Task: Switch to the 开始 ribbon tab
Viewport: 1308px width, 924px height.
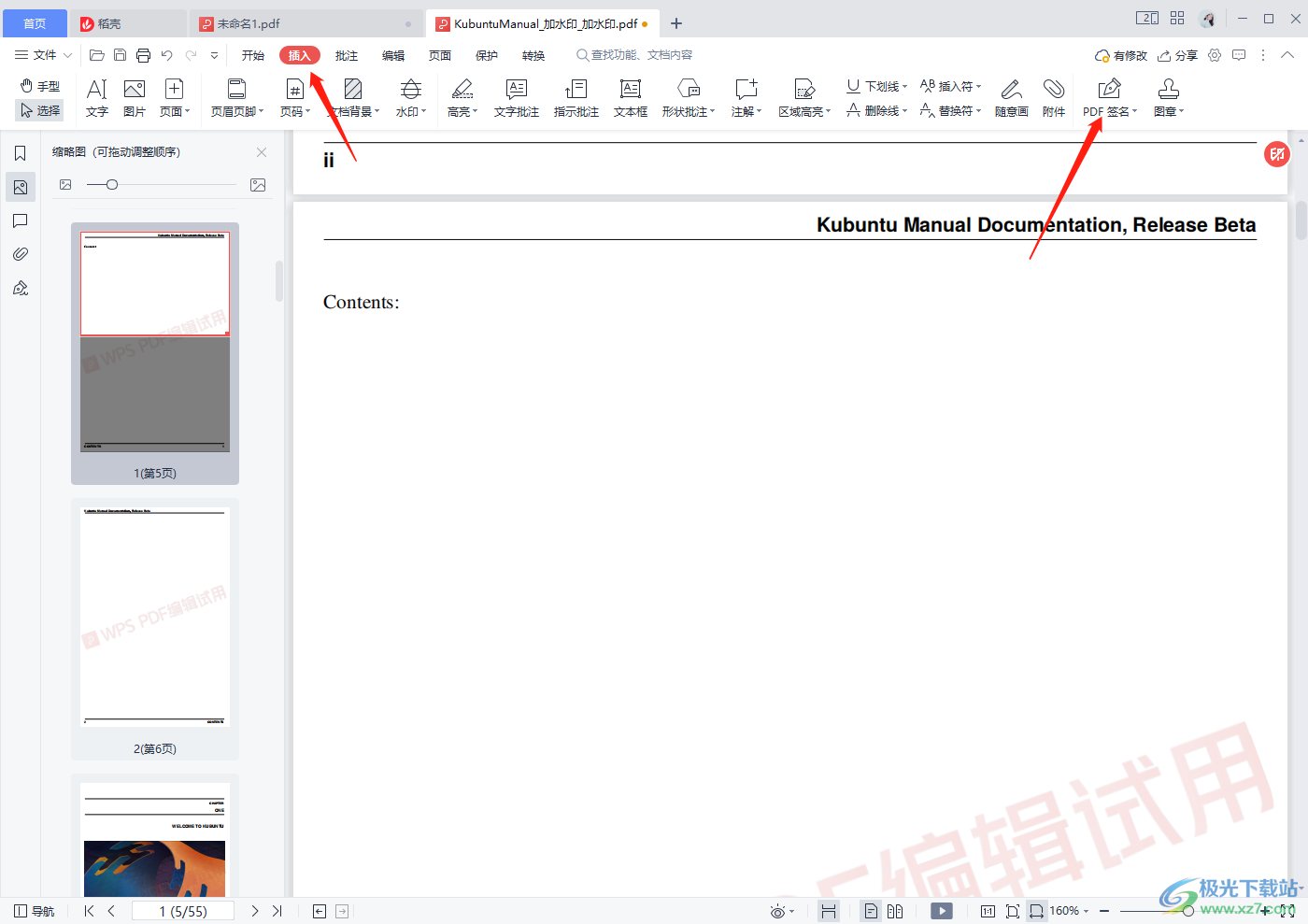Action: [x=253, y=55]
